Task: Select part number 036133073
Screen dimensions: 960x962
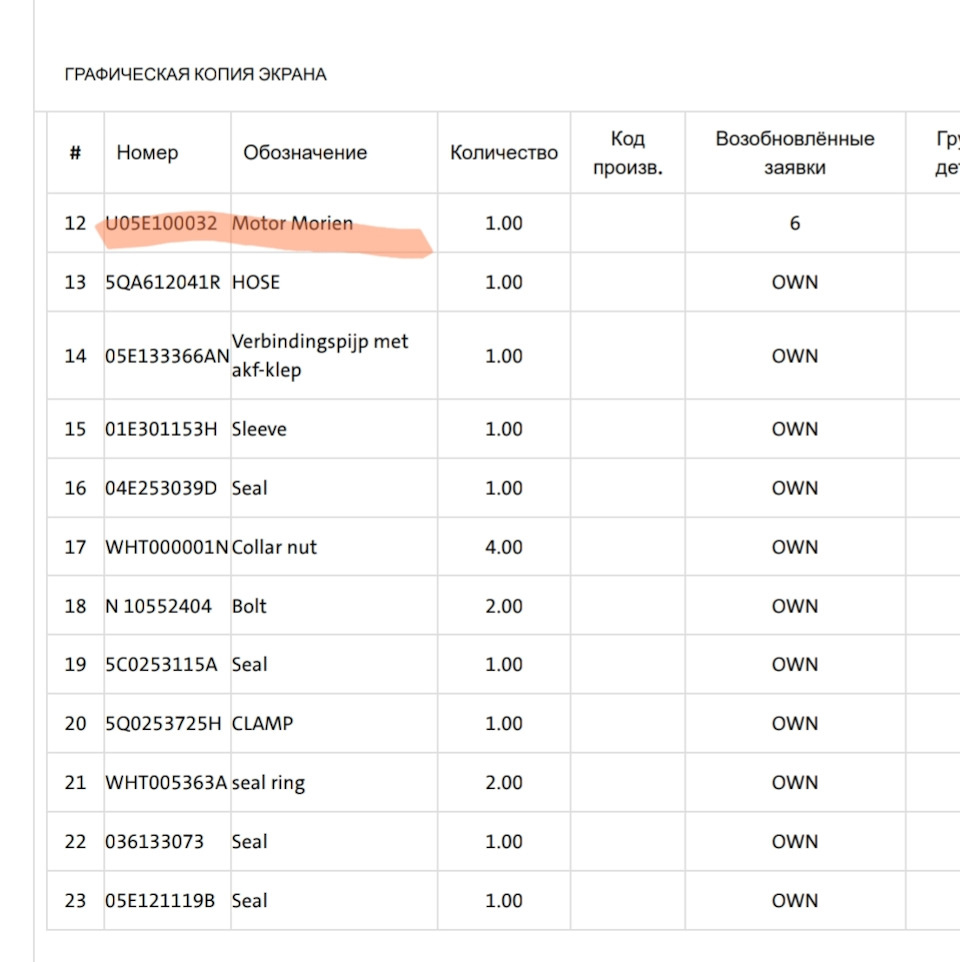Action: (154, 842)
